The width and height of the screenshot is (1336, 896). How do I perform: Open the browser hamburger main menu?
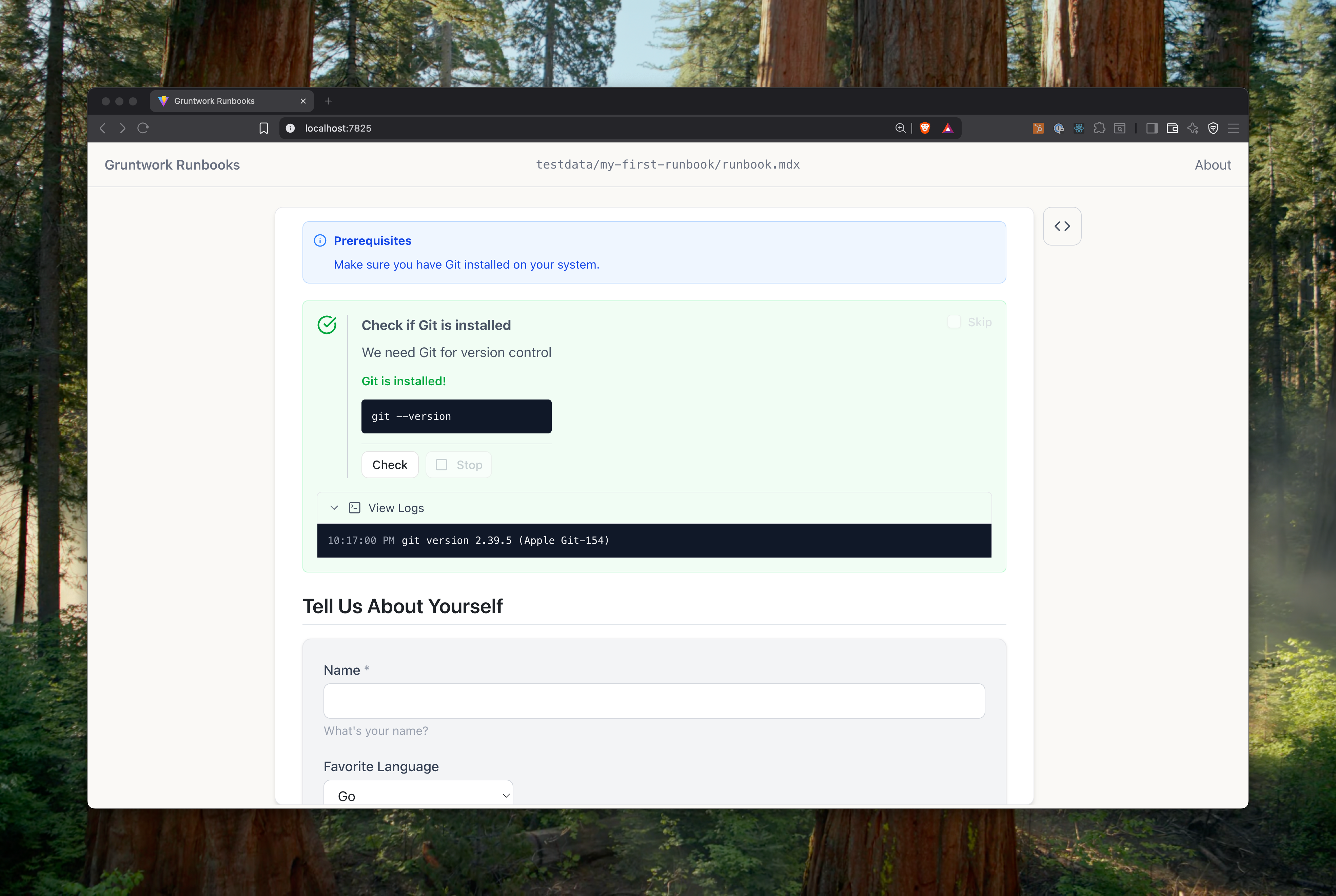(1234, 128)
